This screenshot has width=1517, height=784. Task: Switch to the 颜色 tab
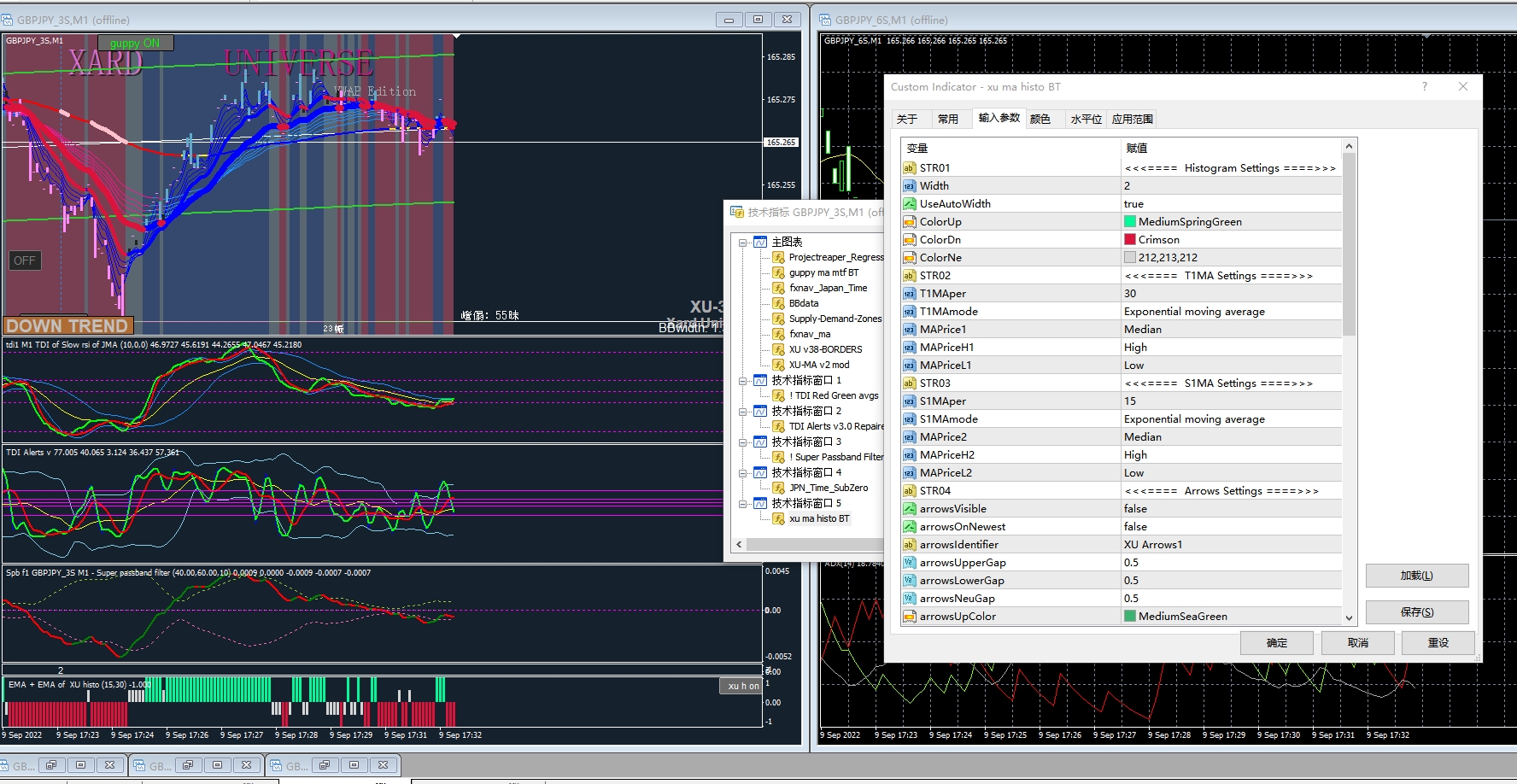pyautogui.click(x=1040, y=119)
